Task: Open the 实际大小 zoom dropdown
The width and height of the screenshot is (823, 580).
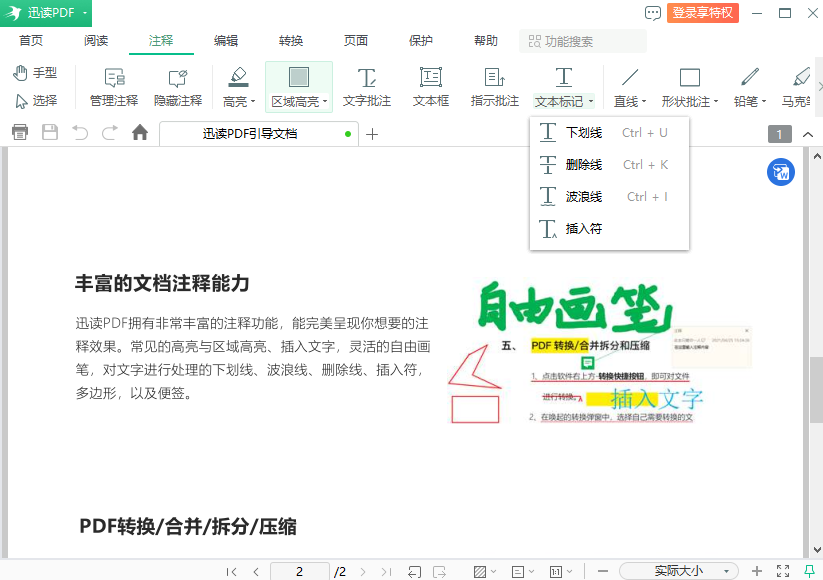Action: [679, 571]
